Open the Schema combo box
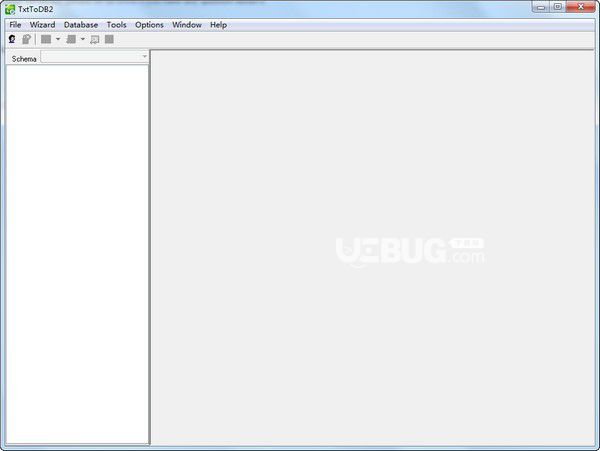600x451 pixels. [x=95, y=57]
